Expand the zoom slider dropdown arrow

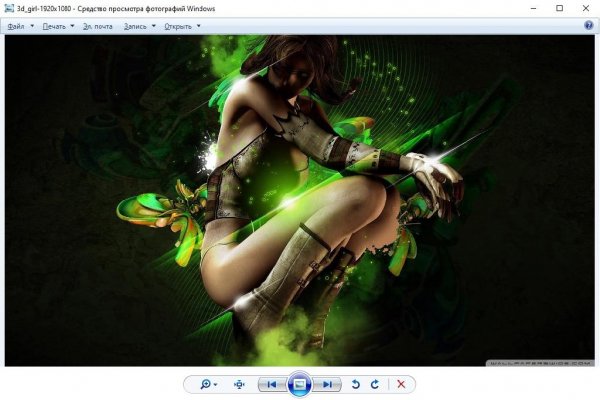(216, 384)
